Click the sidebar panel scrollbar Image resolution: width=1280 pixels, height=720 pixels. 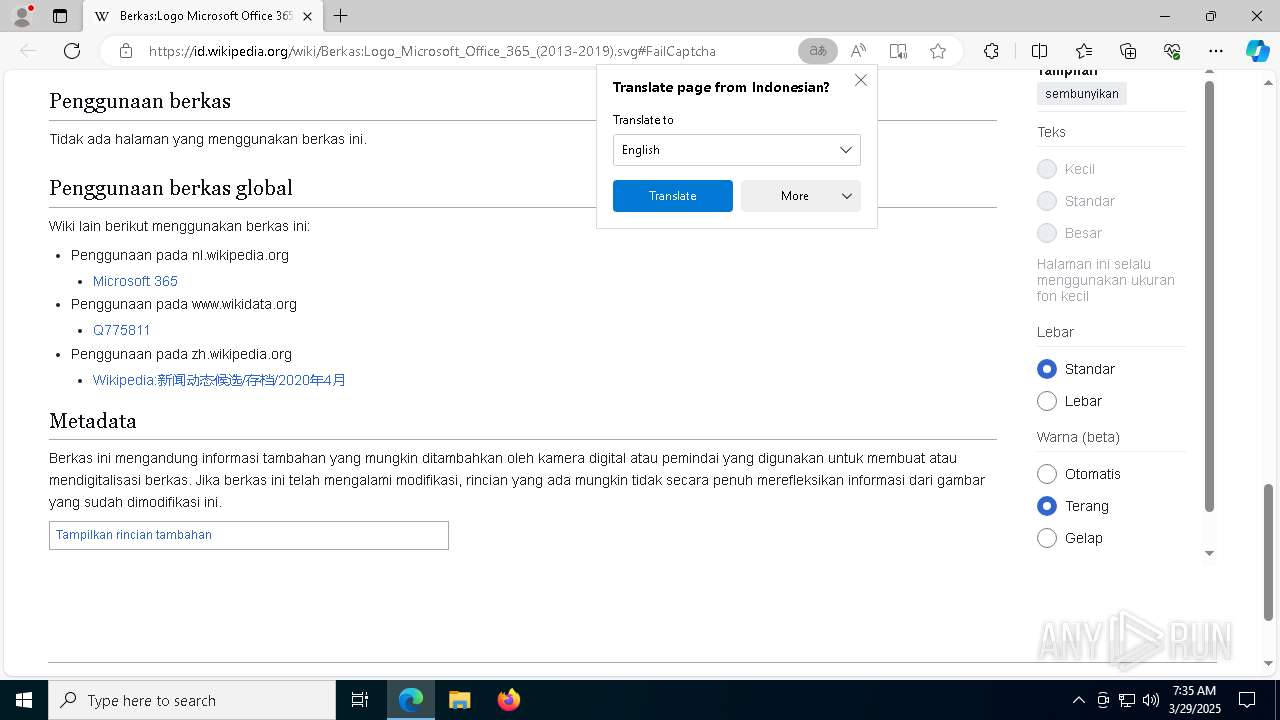pos(1209,296)
